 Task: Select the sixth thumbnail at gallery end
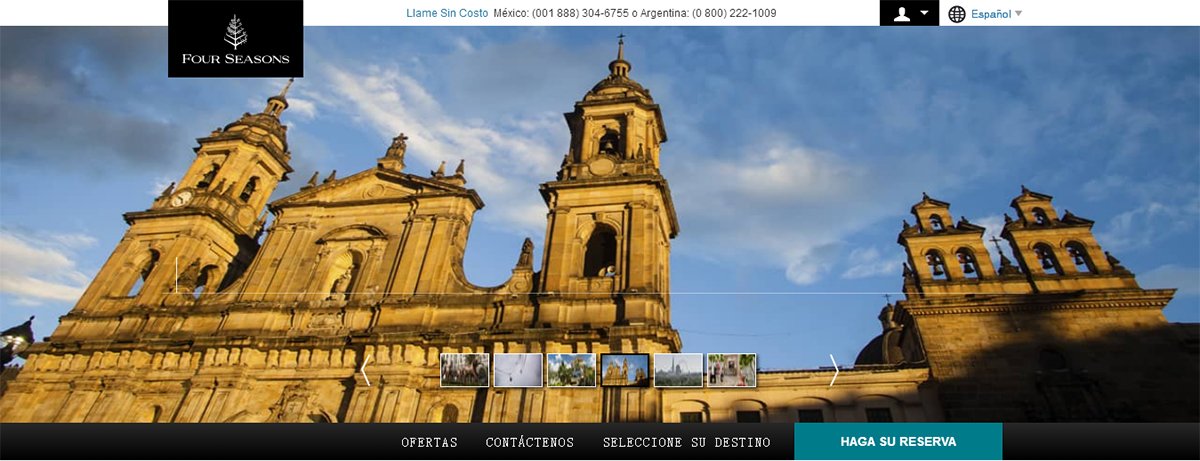tap(731, 370)
